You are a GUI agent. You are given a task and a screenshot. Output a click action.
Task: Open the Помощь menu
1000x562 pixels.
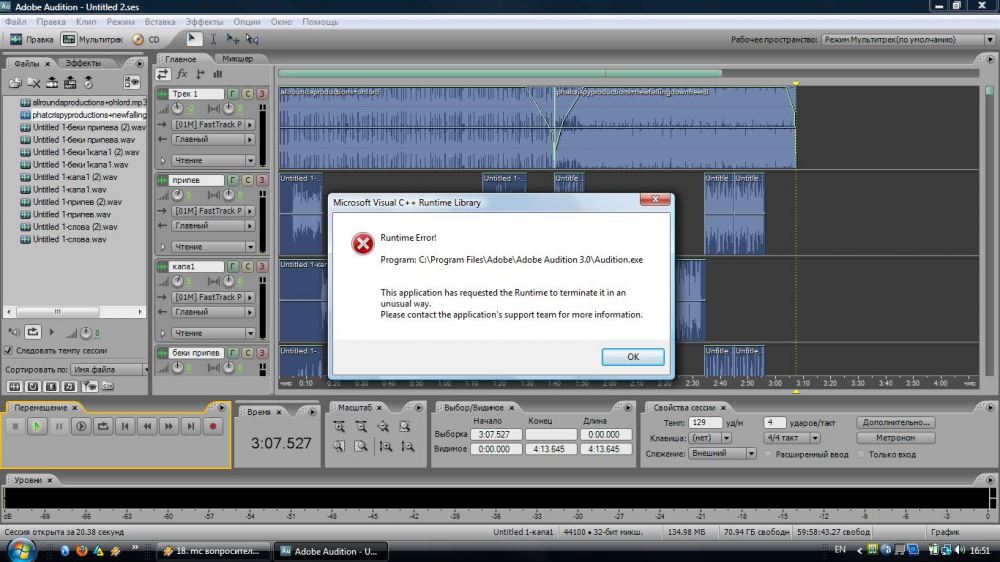tap(320, 22)
